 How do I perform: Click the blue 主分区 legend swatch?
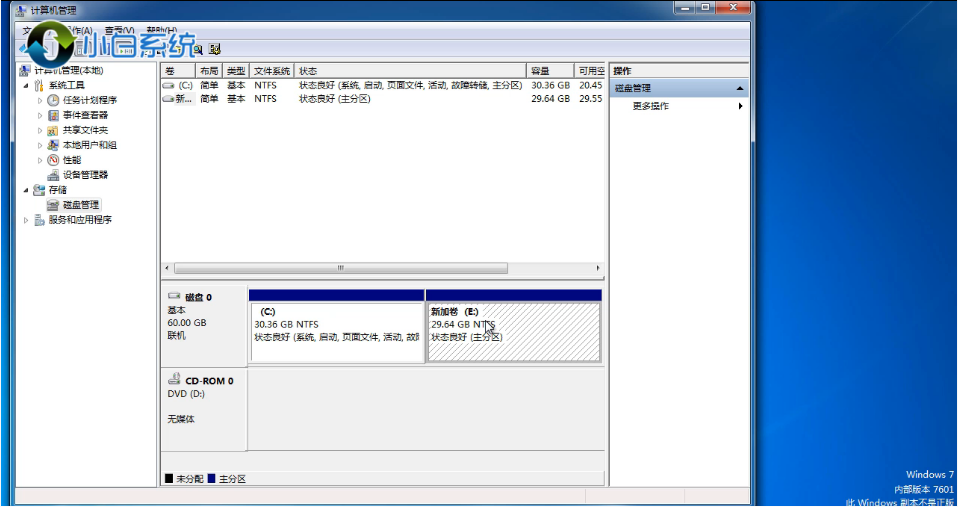[x=211, y=479]
